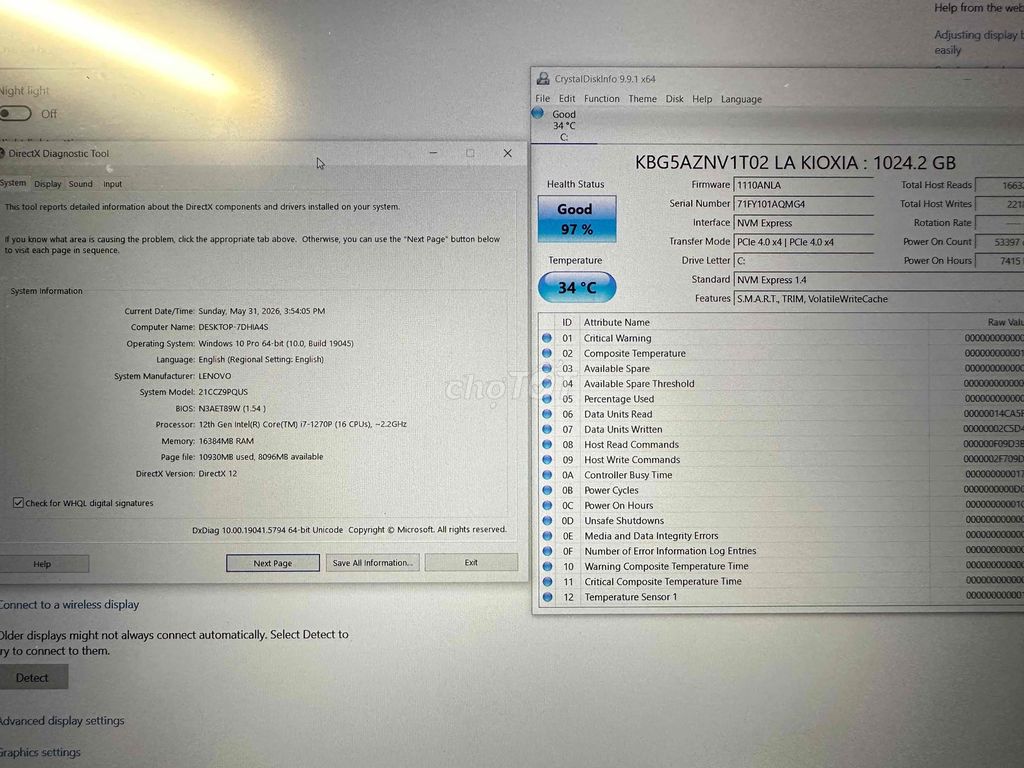Image resolution: width=1024 pixels, height=768 pixels.
Task: Click the Interface field NVM Express
Action: 803,223
